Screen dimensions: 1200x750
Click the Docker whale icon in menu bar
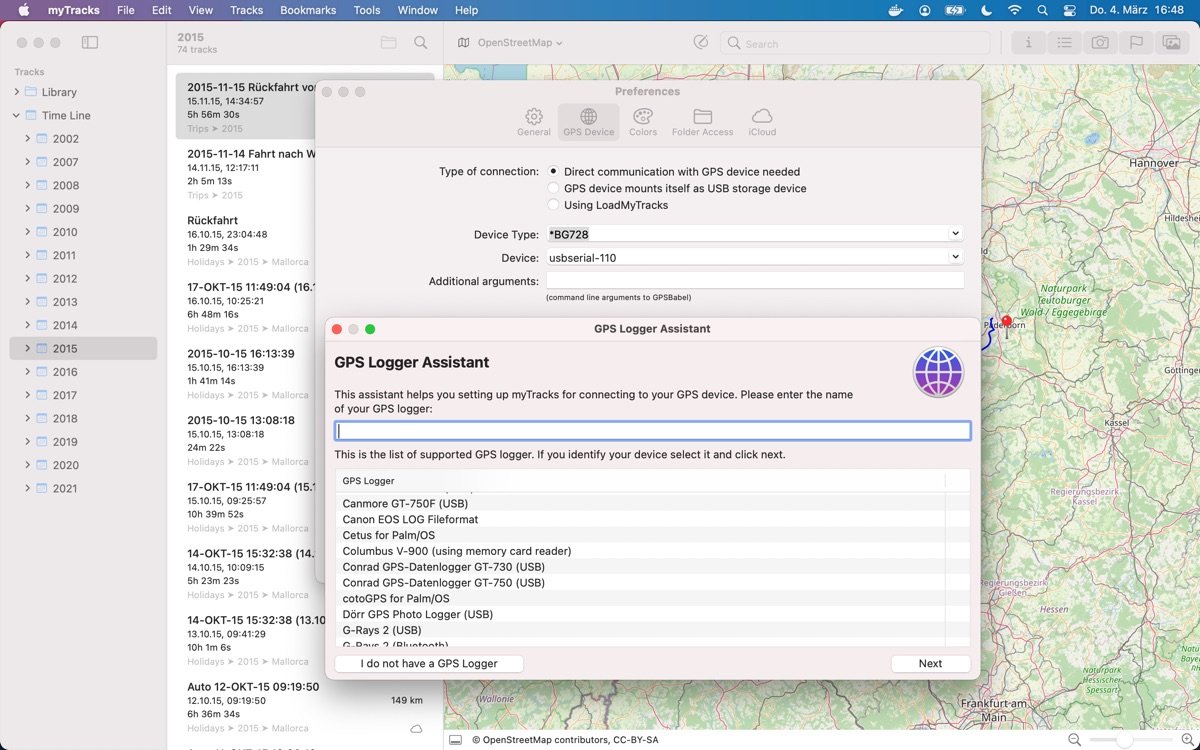896,10
